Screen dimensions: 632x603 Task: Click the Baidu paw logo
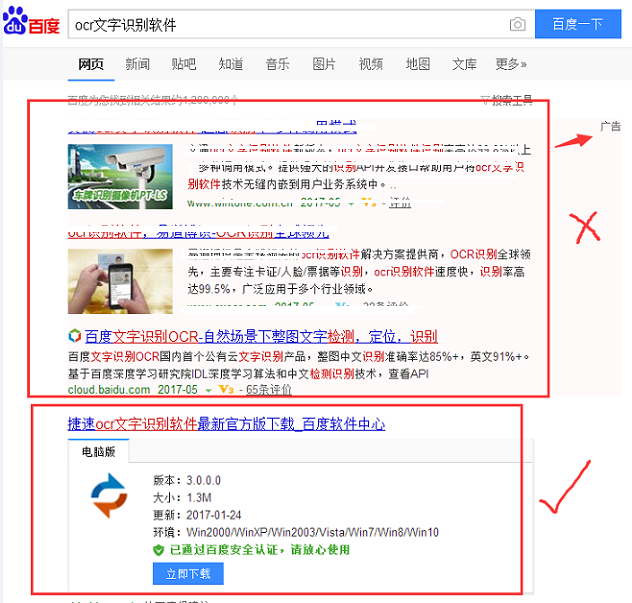pyautogui.click(x=31, y=21)
